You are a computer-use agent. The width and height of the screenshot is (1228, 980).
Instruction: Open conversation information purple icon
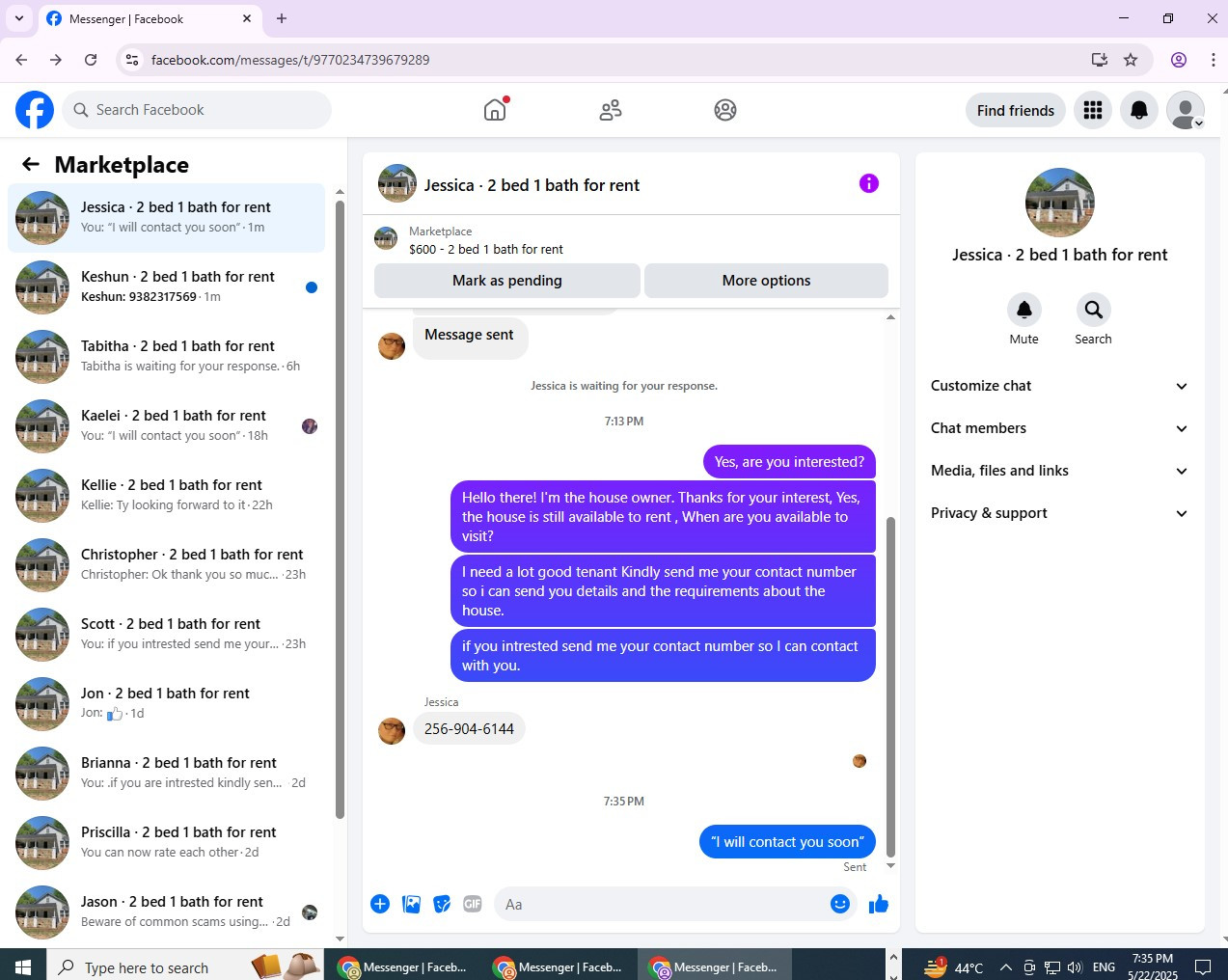[869, 183]
